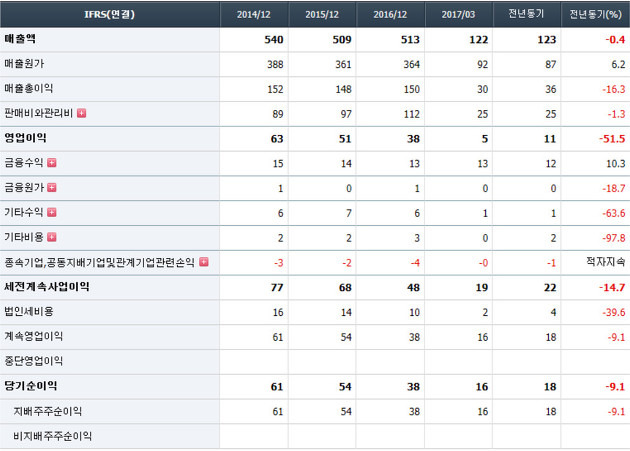Expand the 종속기업,공동지배기업및관계기업관련손익 plus icon
This screenshot has height=451, width=630.
click(204, 262)
